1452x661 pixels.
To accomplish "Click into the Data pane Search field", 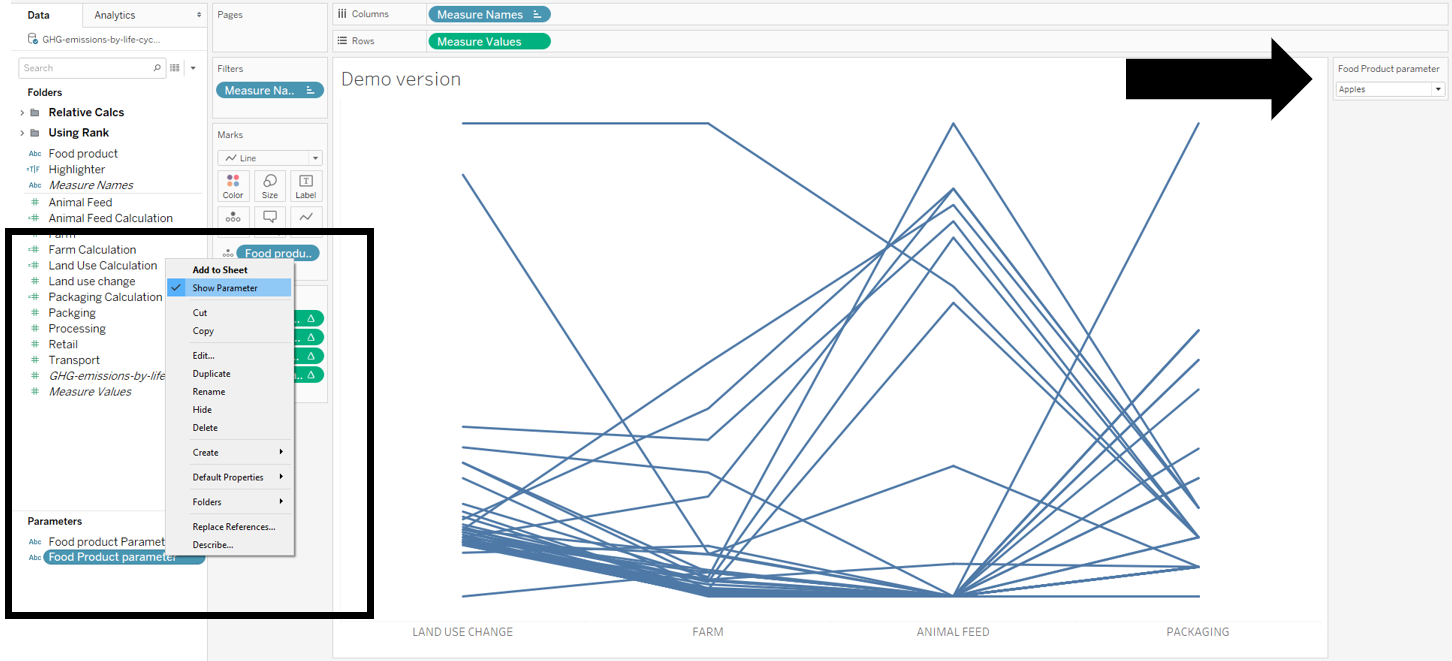I will (x=85, y=68).
